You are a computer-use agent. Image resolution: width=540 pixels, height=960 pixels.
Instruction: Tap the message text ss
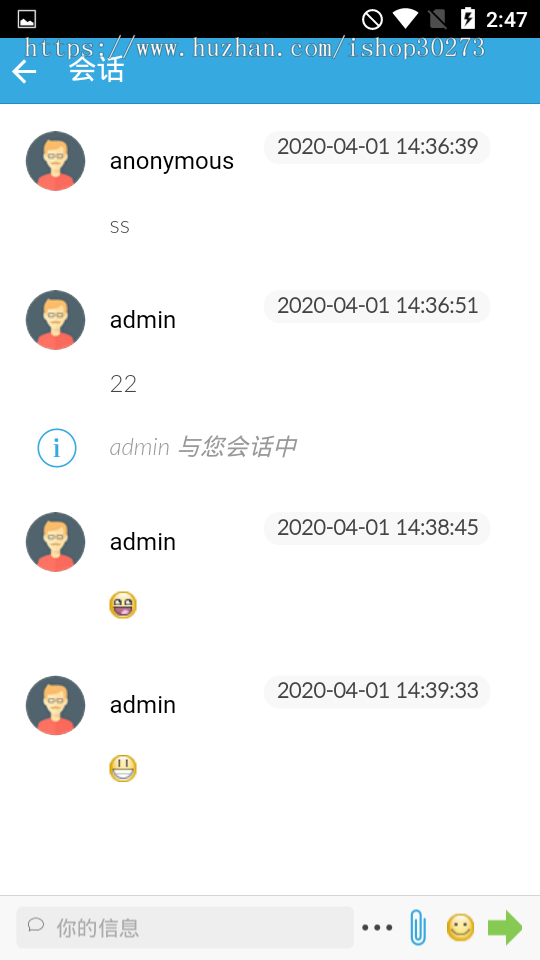(x=120, y=227)
